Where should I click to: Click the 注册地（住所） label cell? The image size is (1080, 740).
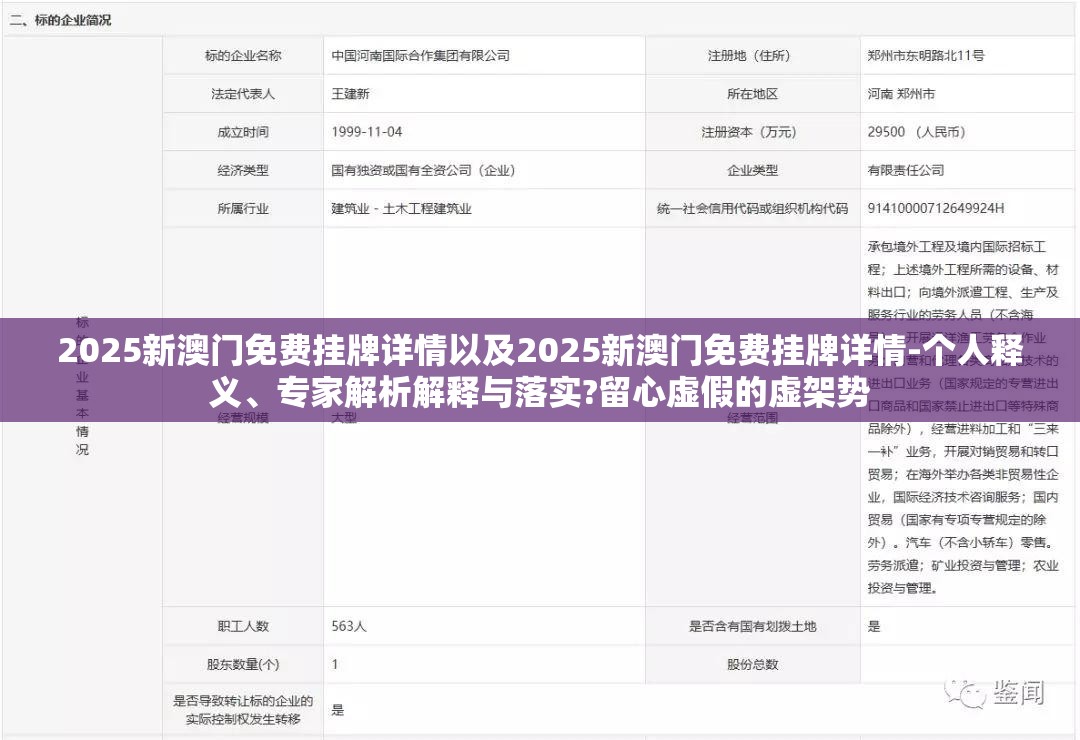coord(752,55)
